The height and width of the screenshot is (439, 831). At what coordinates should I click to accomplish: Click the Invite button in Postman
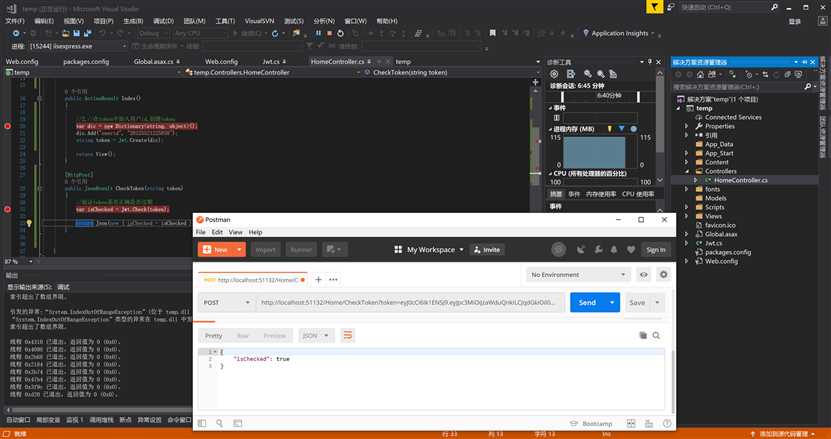pyautogui.click(x=487, y=249)
